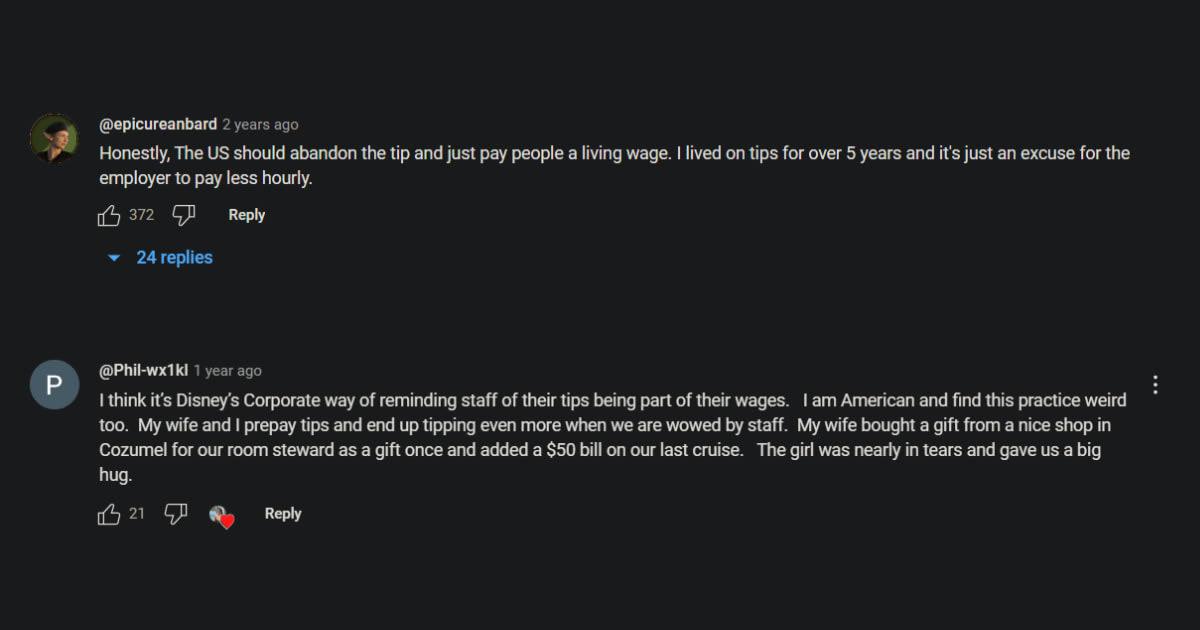Dislike the comment by @epicureanbard

(183, 215)
